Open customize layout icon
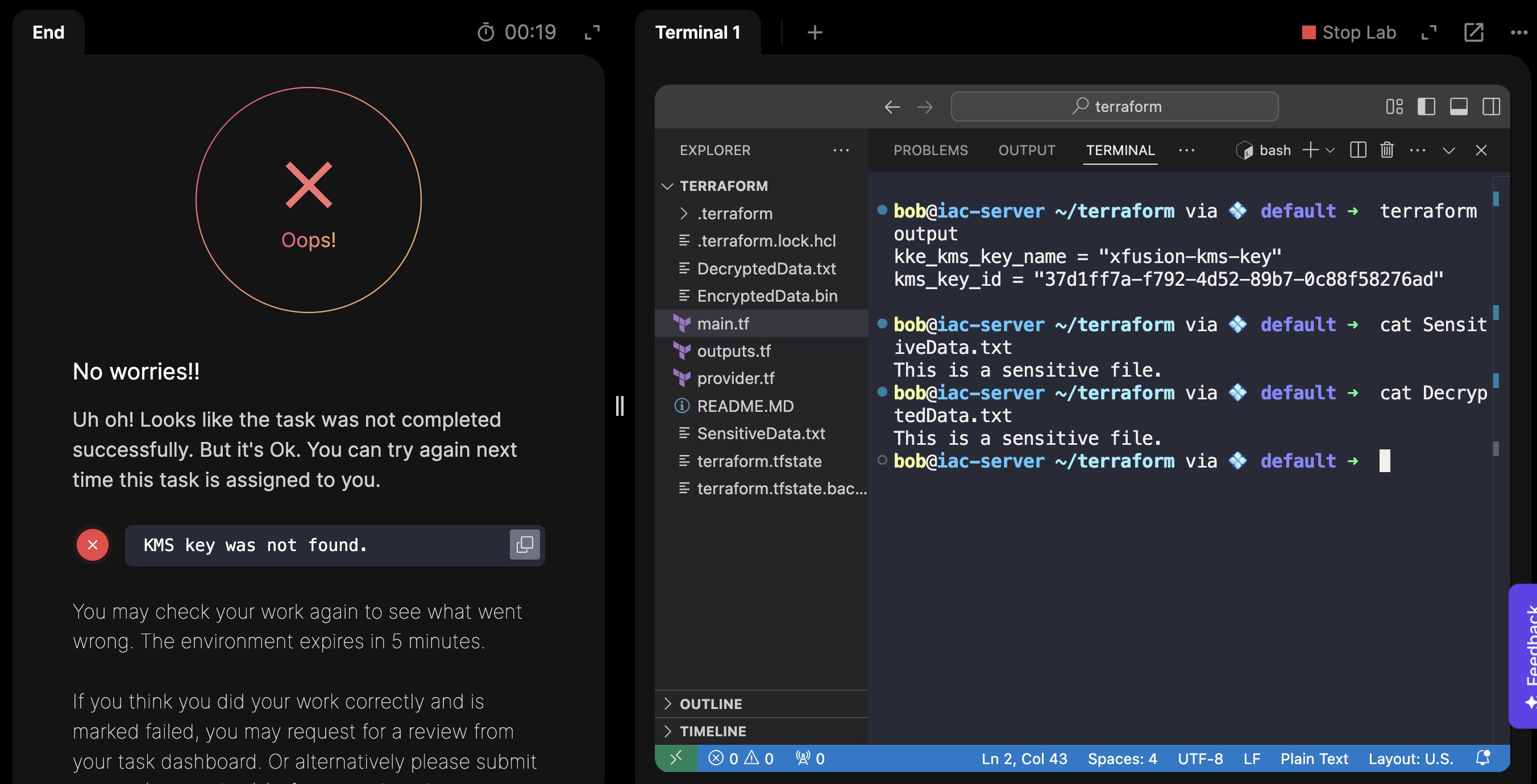The image size is (1537, 784). (x=1394, y=107)
